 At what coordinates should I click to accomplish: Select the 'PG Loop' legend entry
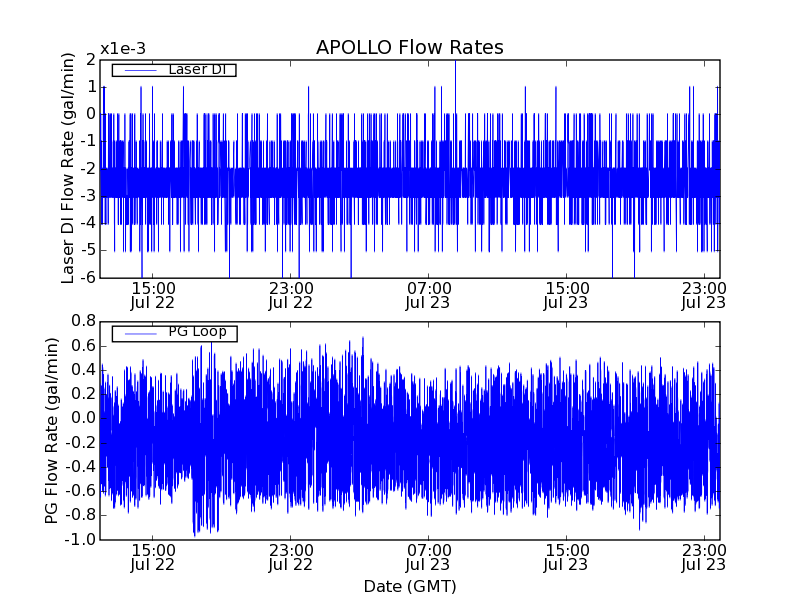tap(174, 333)
